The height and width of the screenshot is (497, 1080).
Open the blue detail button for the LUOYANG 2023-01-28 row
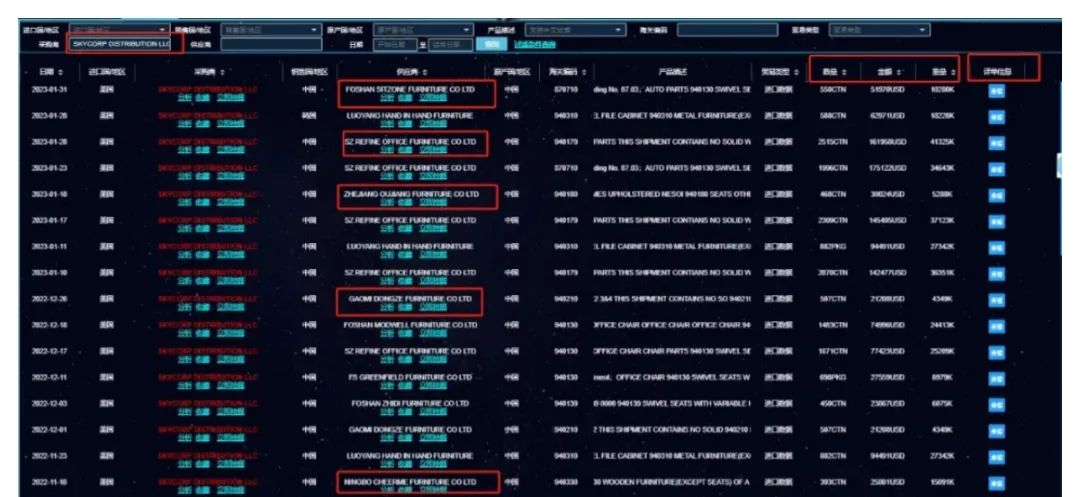click(x=996, y=117)
